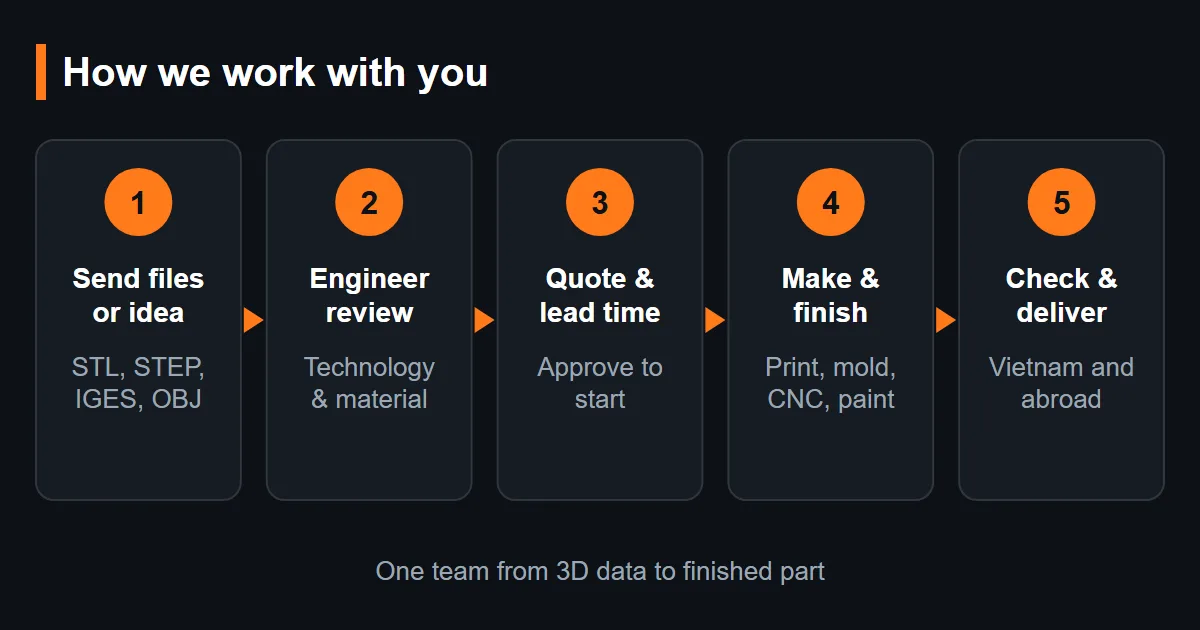Screen dimensions: 1200x630
Task: Click the 'STL, STEP, IGES, OBJ' text
Action: (138, 383)
